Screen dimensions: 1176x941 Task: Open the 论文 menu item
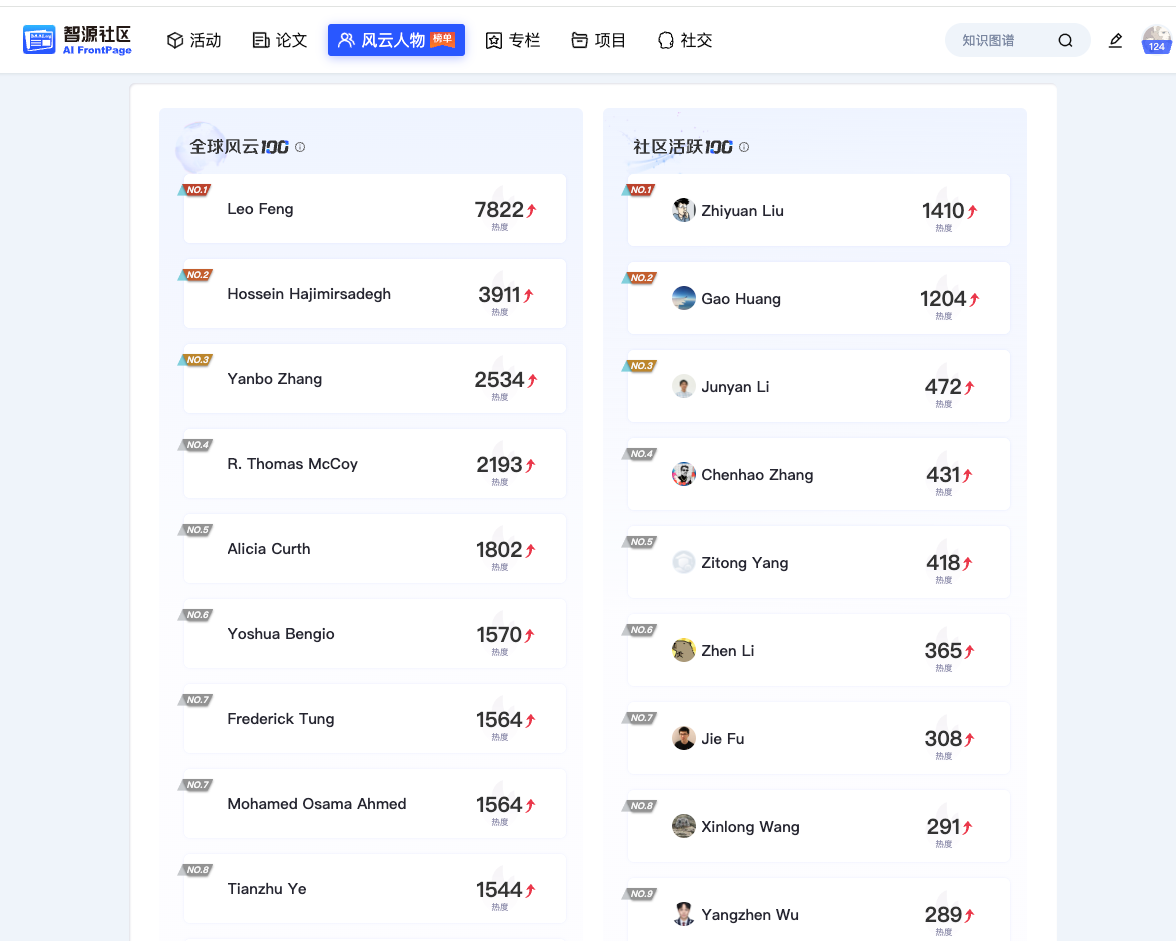click(280, 40)
